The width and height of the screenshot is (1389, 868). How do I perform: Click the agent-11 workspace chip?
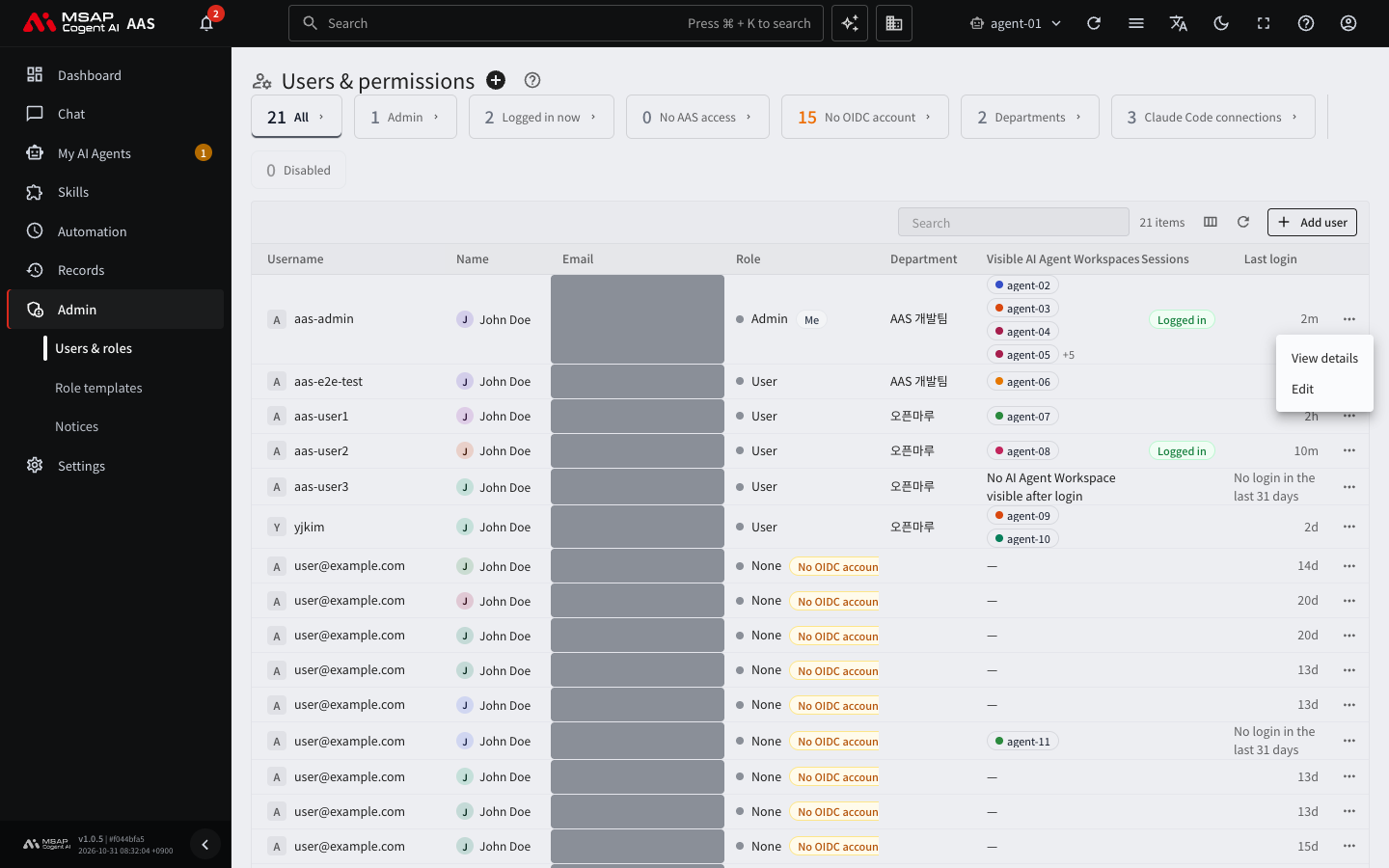pyautogui.click(x=1022, y=742)
